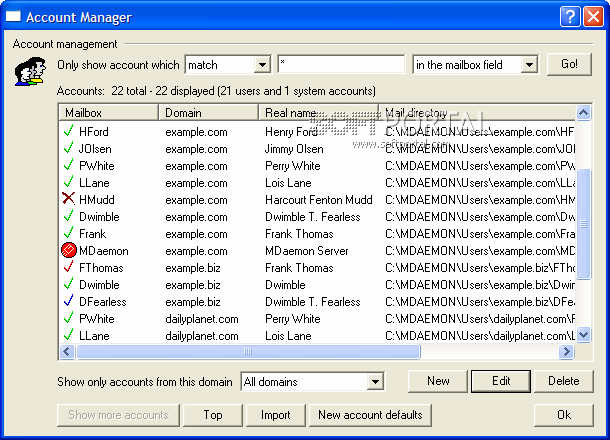This screenshot has height=440, width=610.
Task: Click the real name Harcourt Fenton Mudd
Action: click(x=319, y=200)
